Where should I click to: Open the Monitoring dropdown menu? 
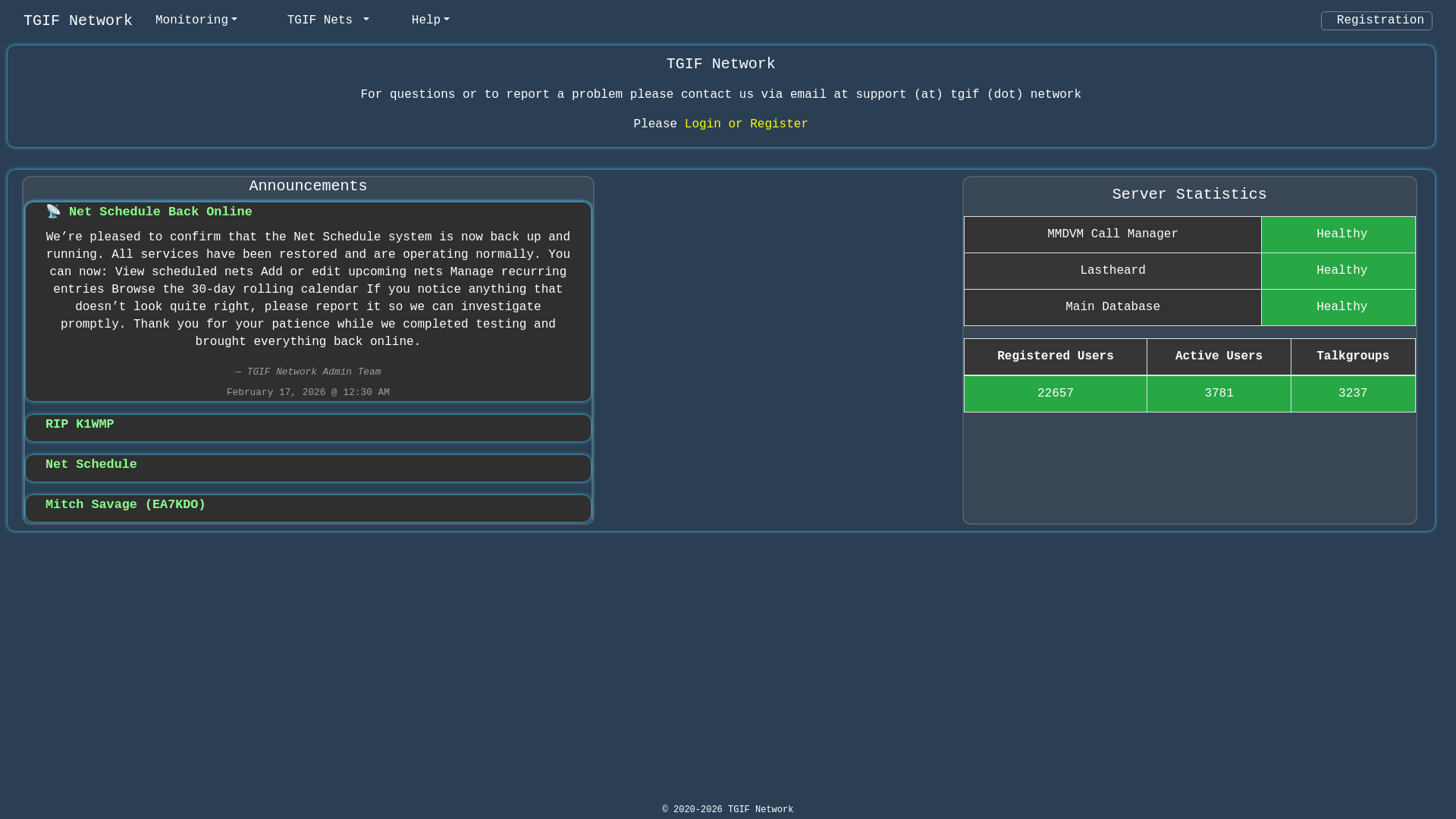pos(196,20)
